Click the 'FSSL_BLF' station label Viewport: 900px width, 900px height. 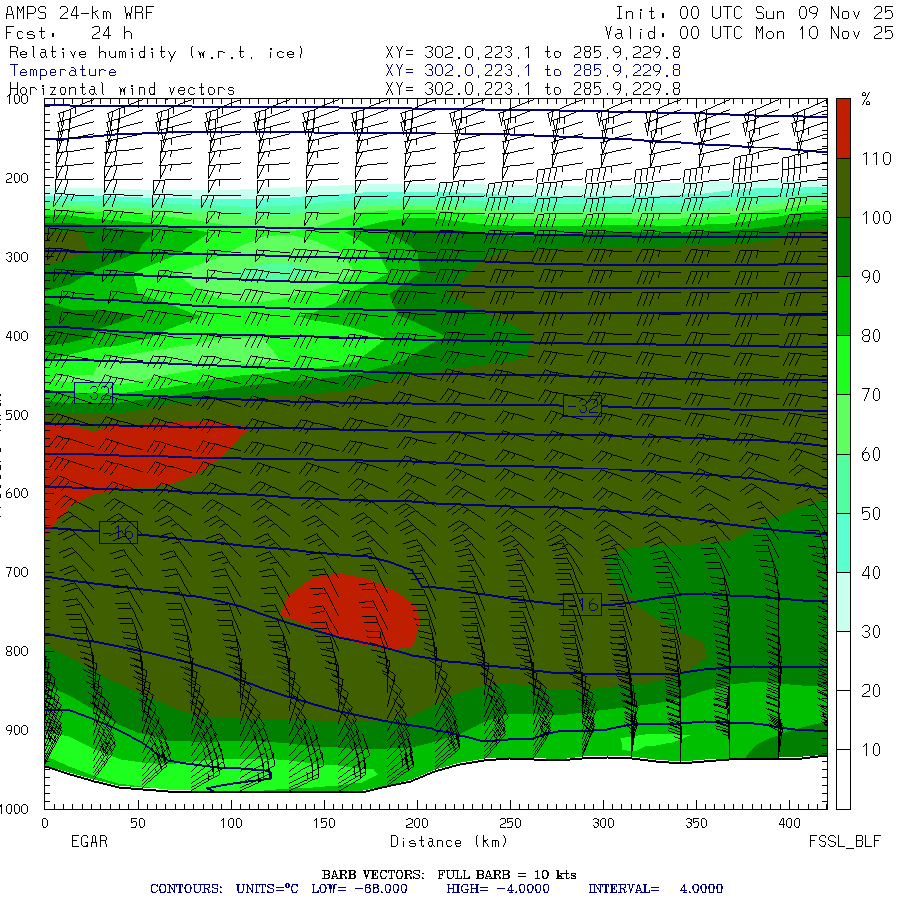pyautogui.click(x=844, y=841)
